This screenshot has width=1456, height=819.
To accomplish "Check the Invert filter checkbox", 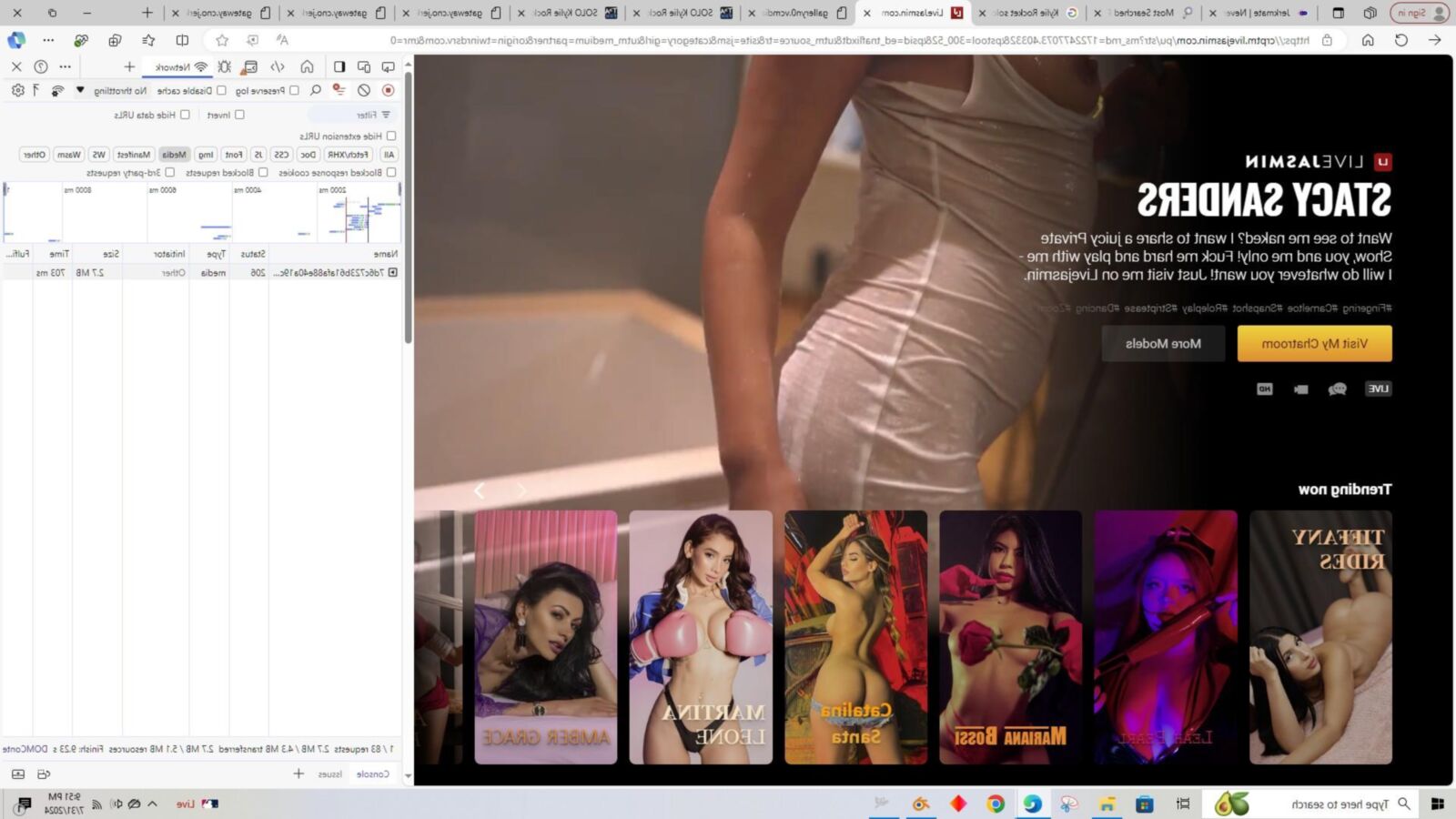I will pos(239,115).
